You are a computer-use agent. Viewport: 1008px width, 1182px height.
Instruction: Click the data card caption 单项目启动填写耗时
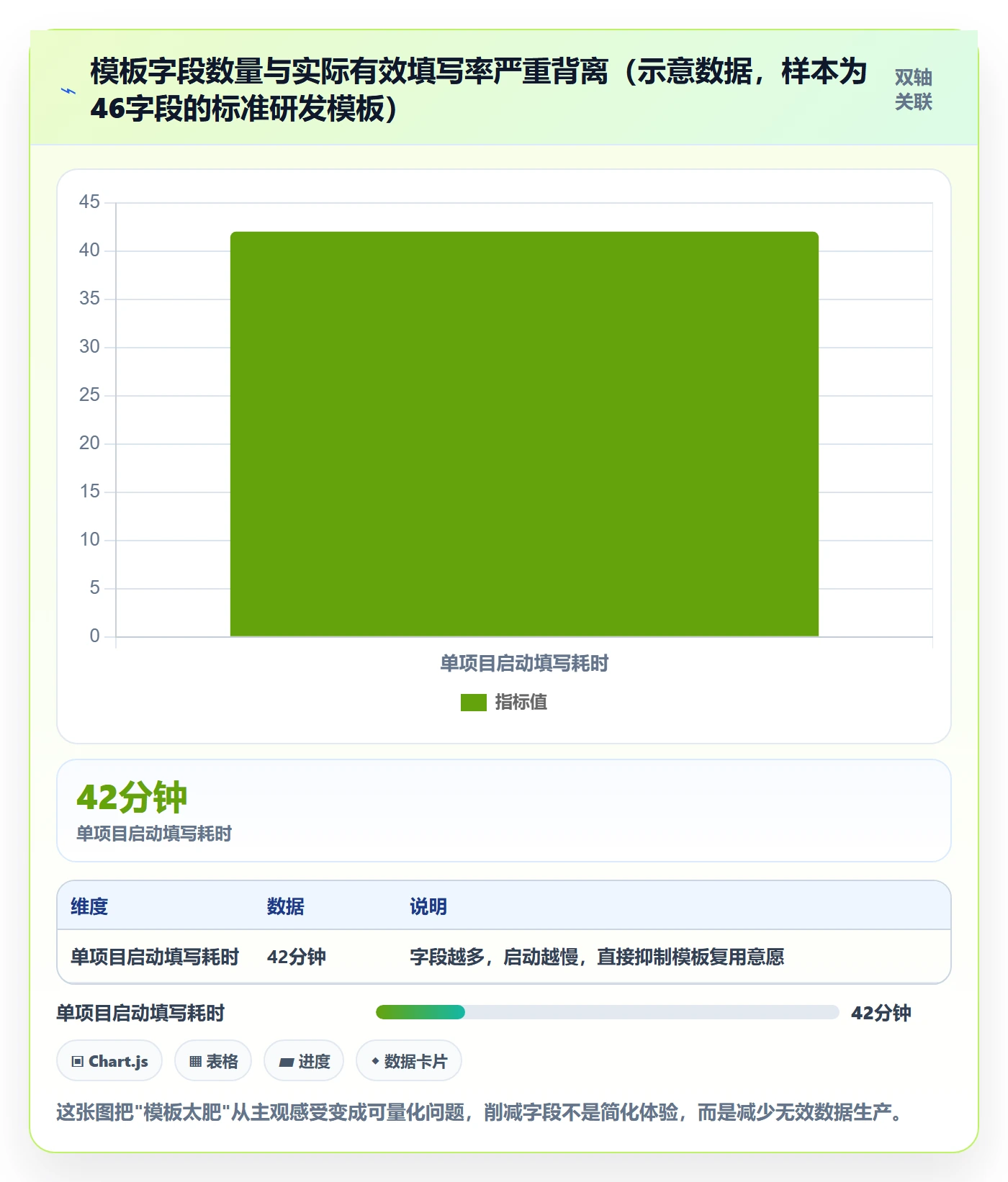tap(154, 834)
